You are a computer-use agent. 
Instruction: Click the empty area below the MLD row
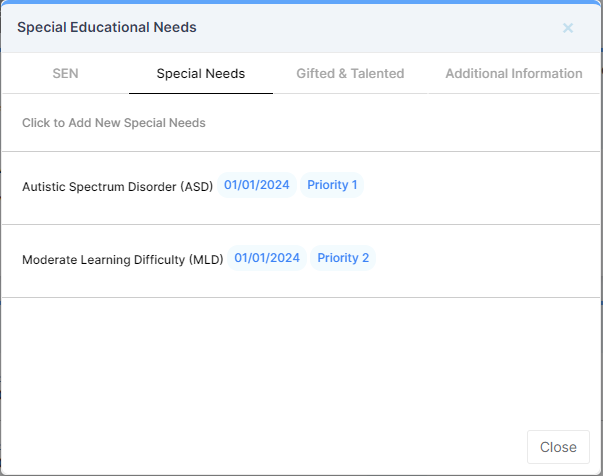tap(300, 360)
